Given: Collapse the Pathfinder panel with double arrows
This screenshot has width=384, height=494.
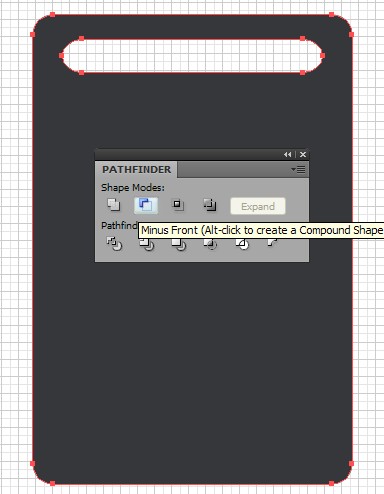Looking at the screenshot, I should pos(288,154).
